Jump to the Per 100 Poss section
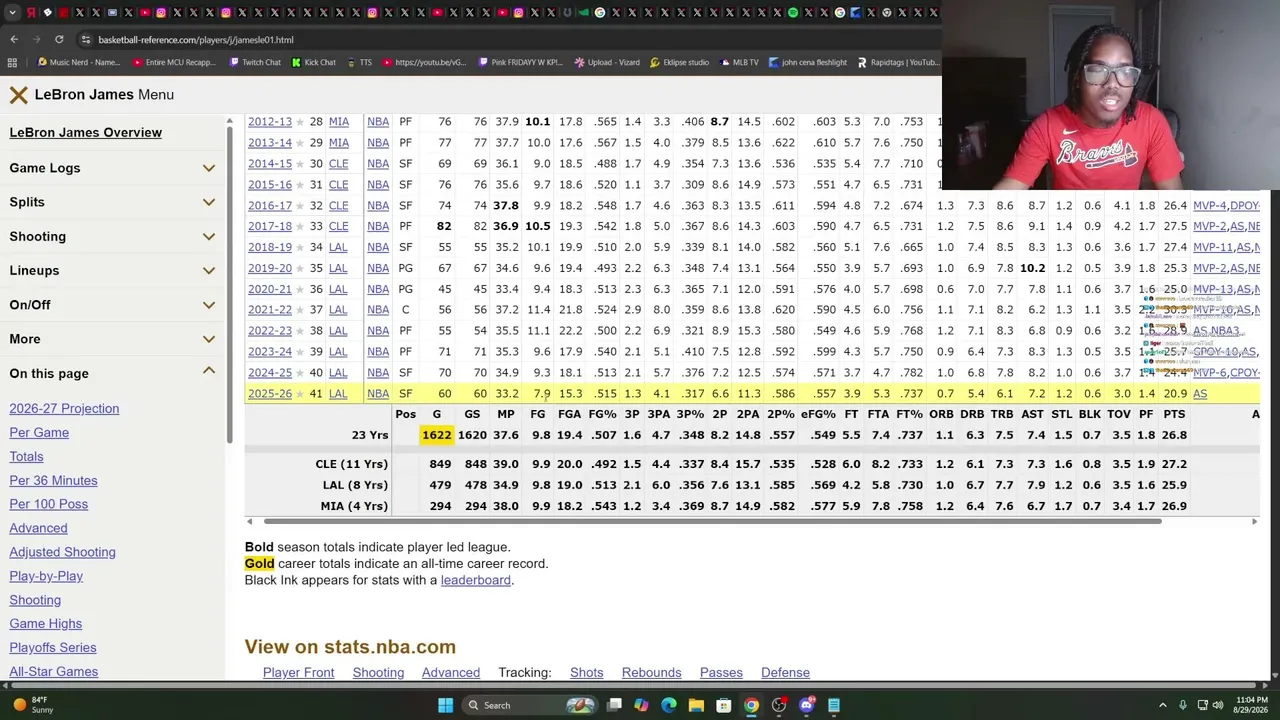 (x=48, y=504)
